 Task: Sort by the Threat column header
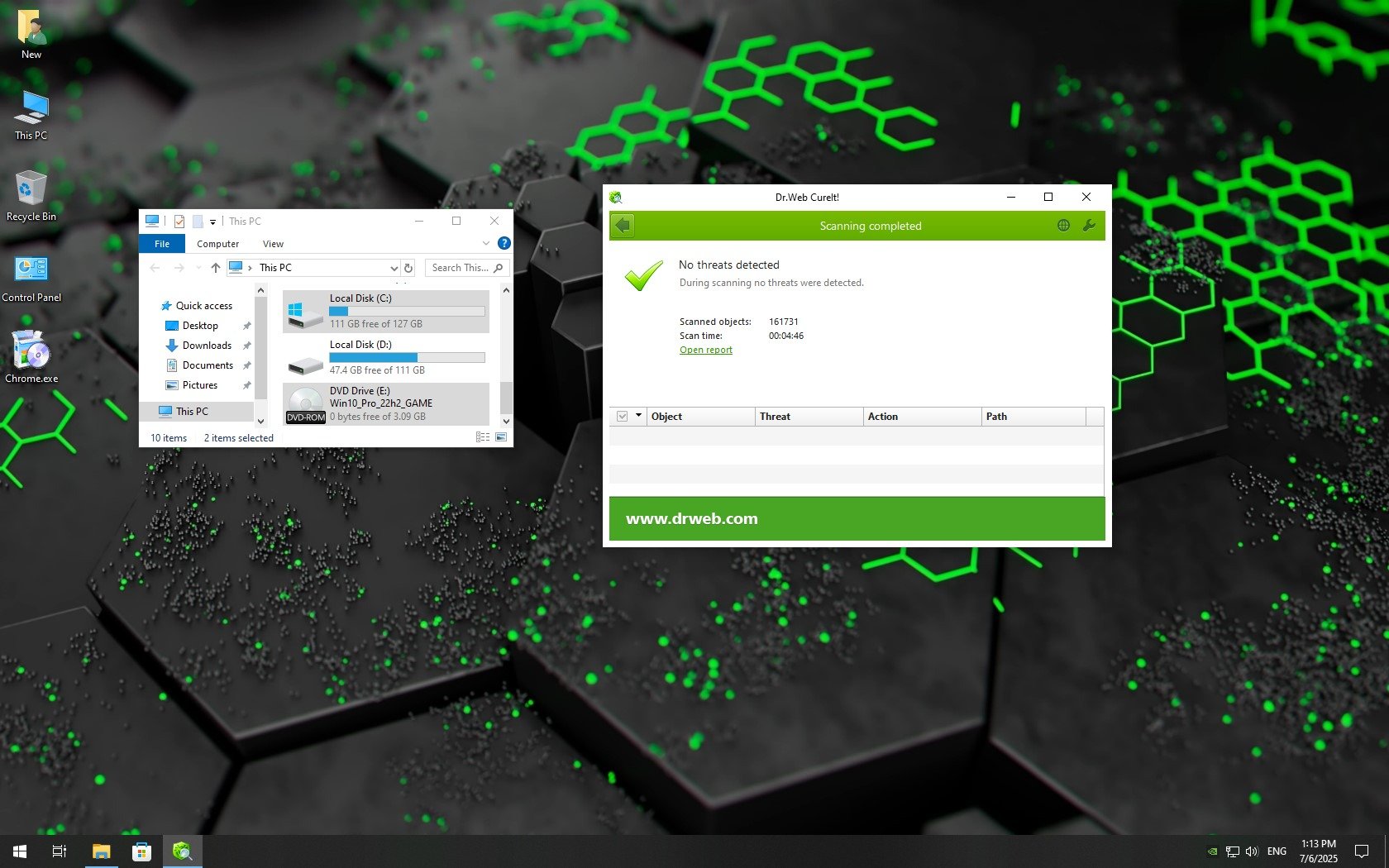pyautogui.click(x=809, y=417)
